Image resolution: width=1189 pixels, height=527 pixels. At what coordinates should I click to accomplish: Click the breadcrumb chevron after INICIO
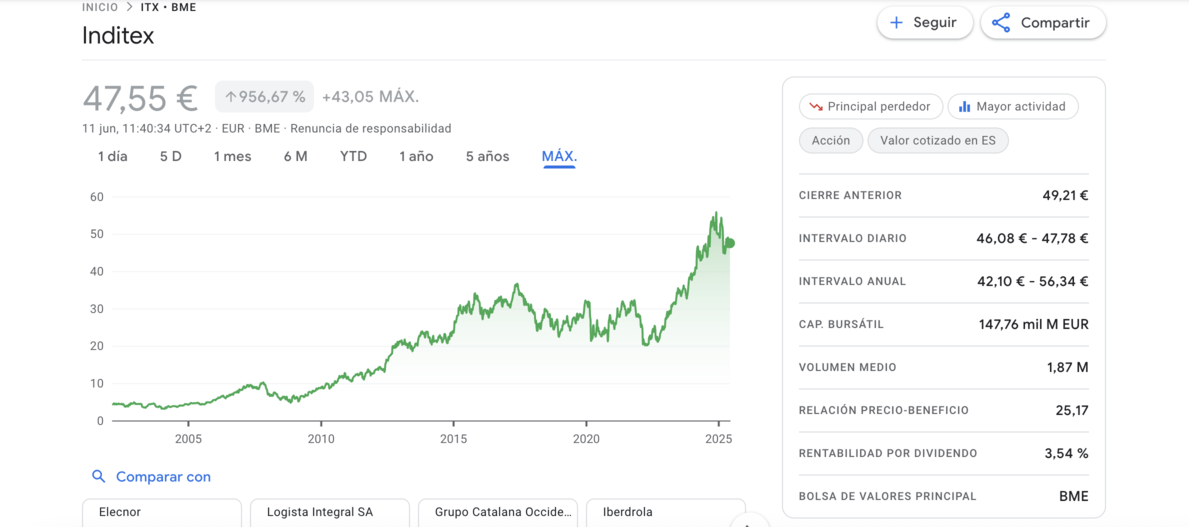coord(130,8)
